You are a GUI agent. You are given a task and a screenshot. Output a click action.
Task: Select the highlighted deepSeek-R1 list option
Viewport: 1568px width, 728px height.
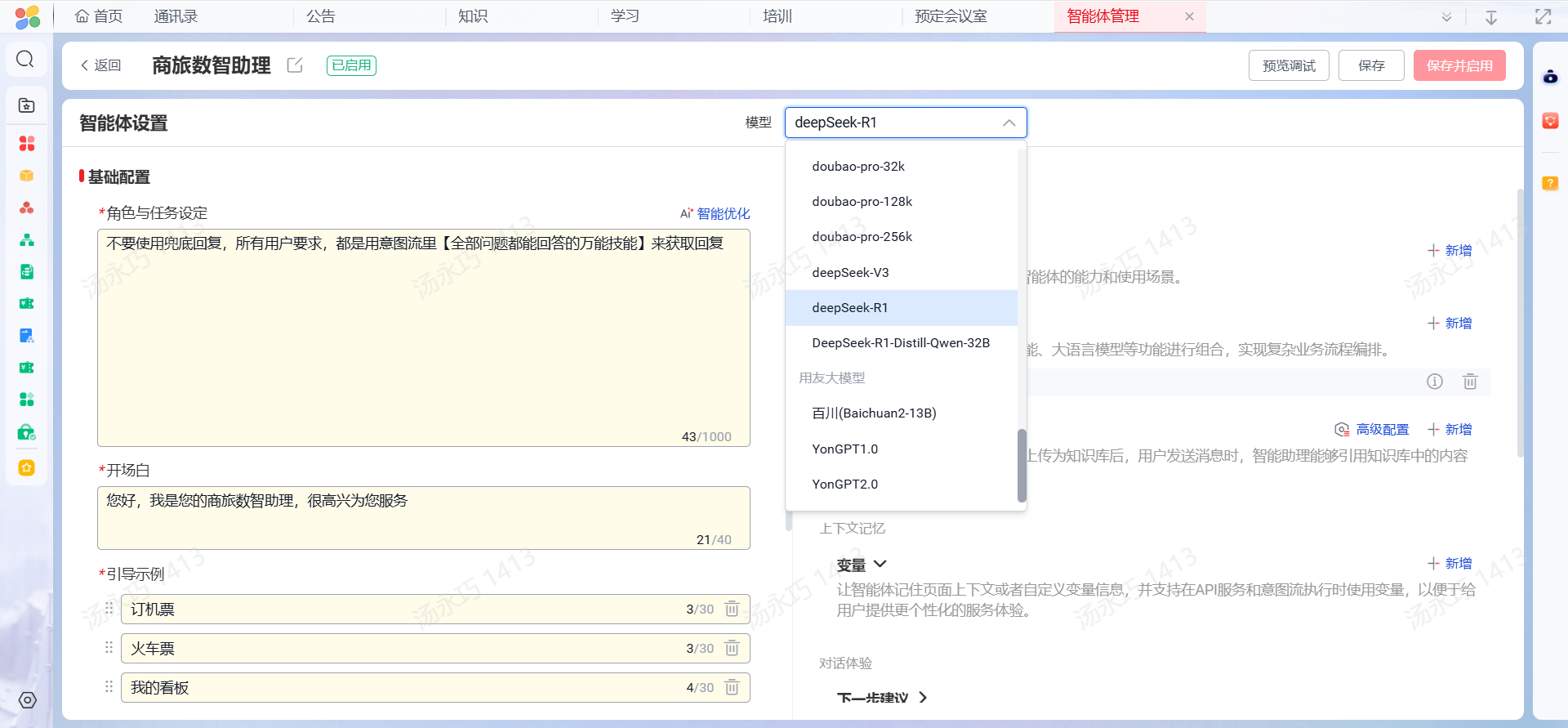902,307
